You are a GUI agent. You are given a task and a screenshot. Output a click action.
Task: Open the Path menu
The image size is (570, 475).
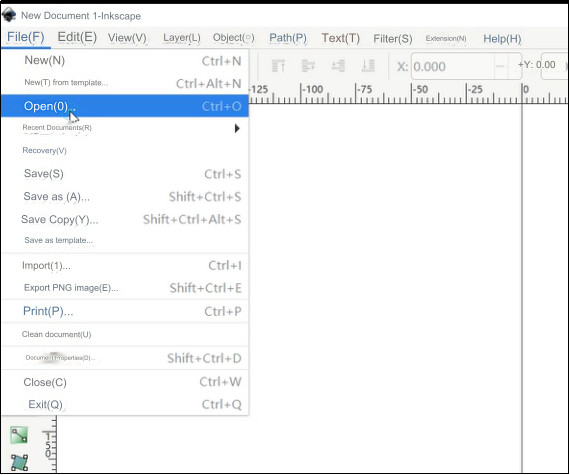pyautogui.click(x=288, y=38)
